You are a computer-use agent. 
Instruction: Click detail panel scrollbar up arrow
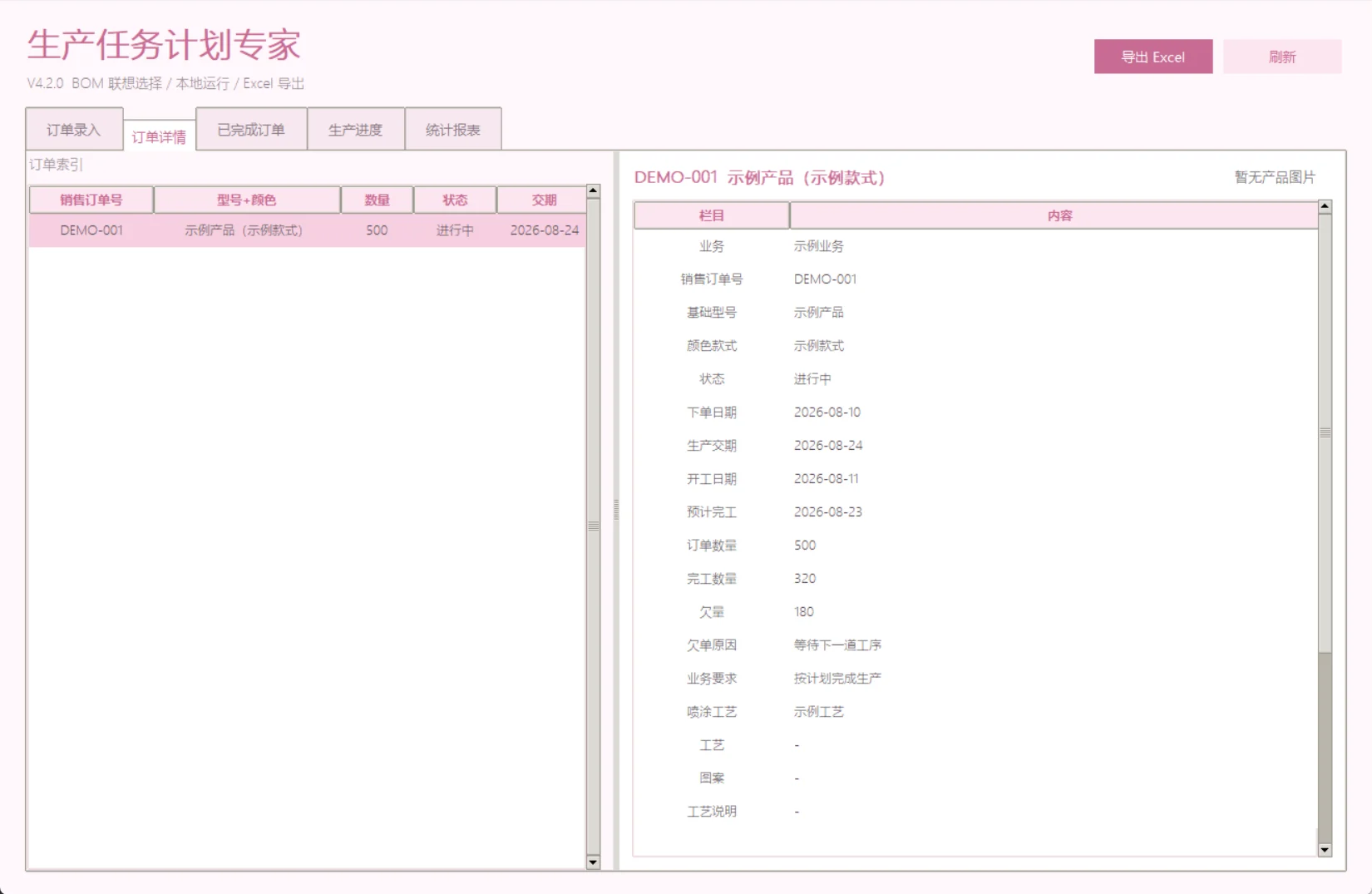pos(1325,206)
